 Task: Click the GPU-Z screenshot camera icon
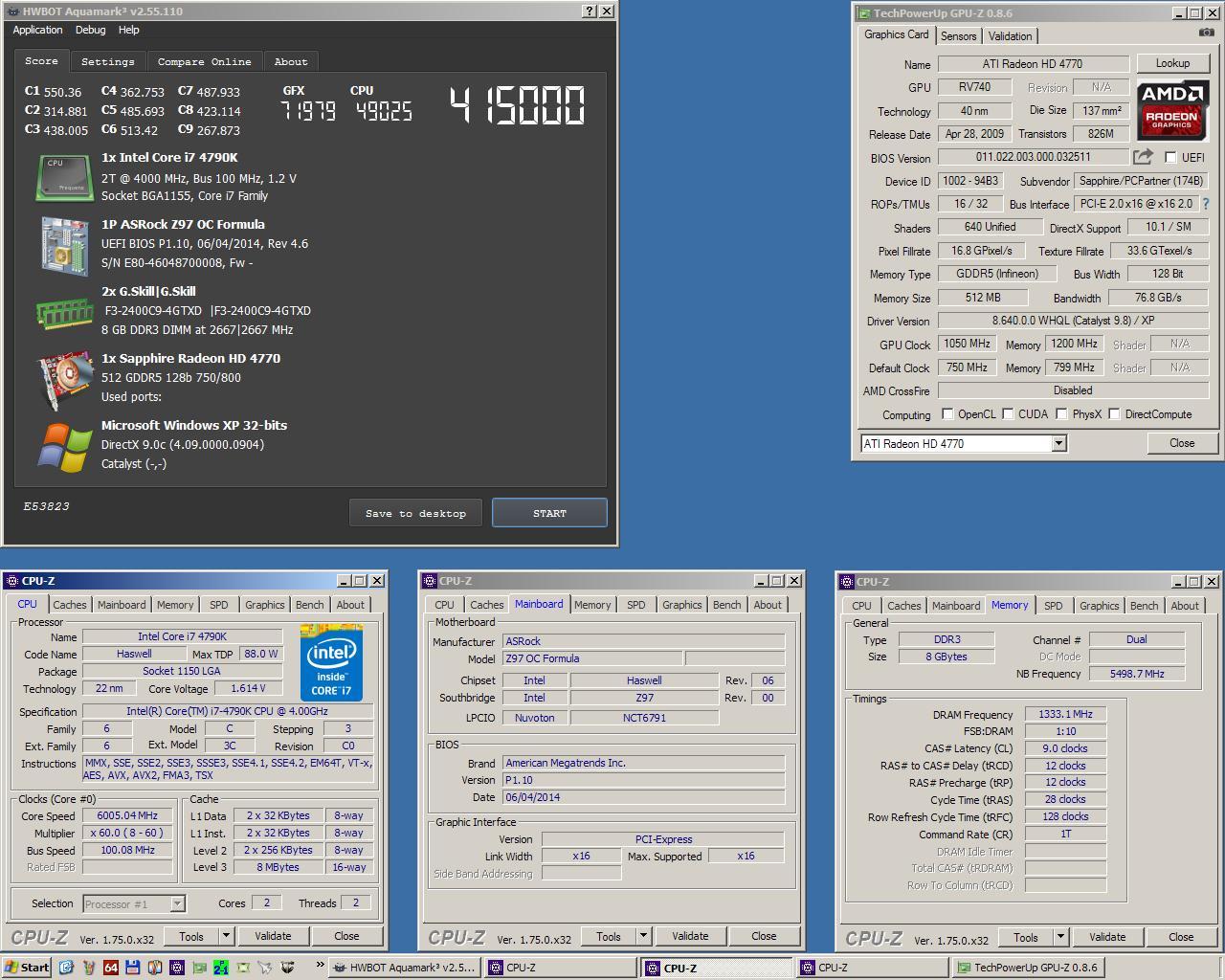pos(1206,33)
